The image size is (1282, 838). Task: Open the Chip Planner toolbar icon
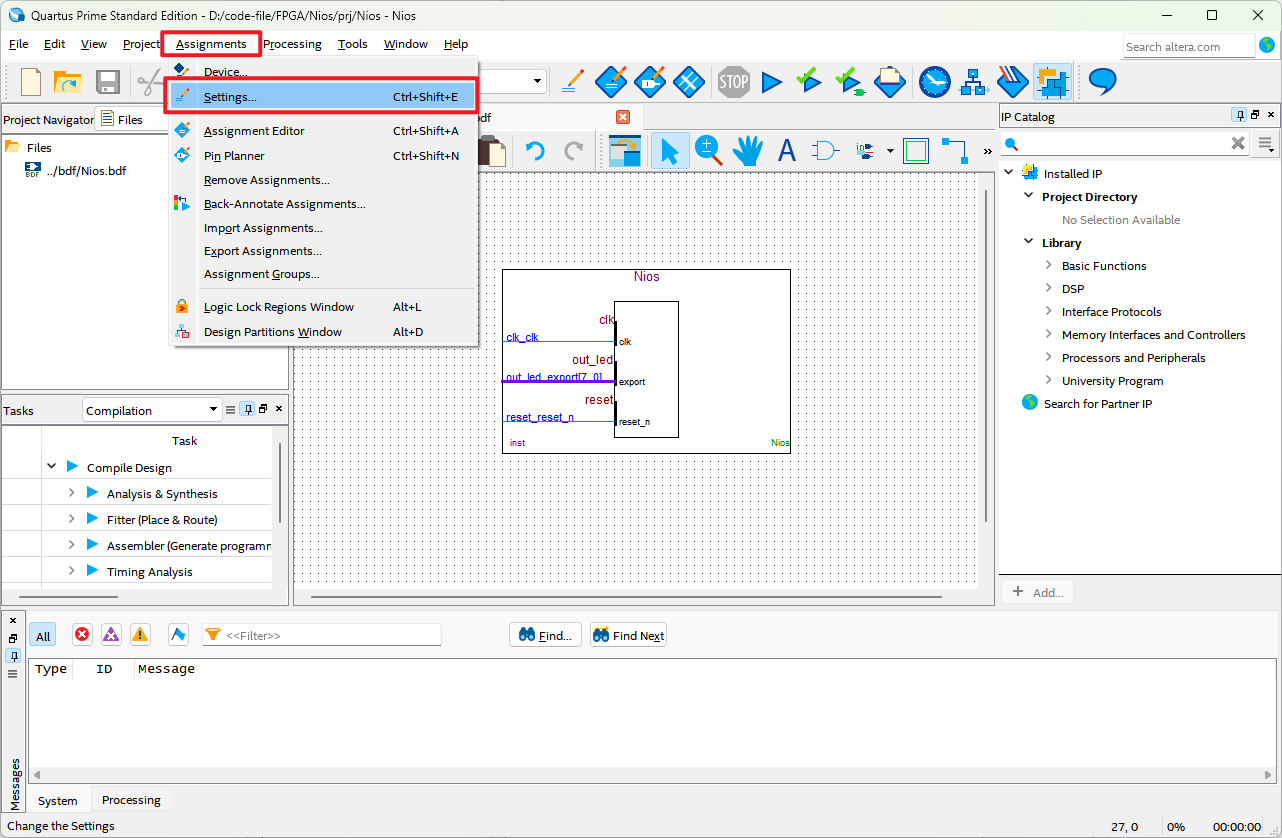[689, 81]
